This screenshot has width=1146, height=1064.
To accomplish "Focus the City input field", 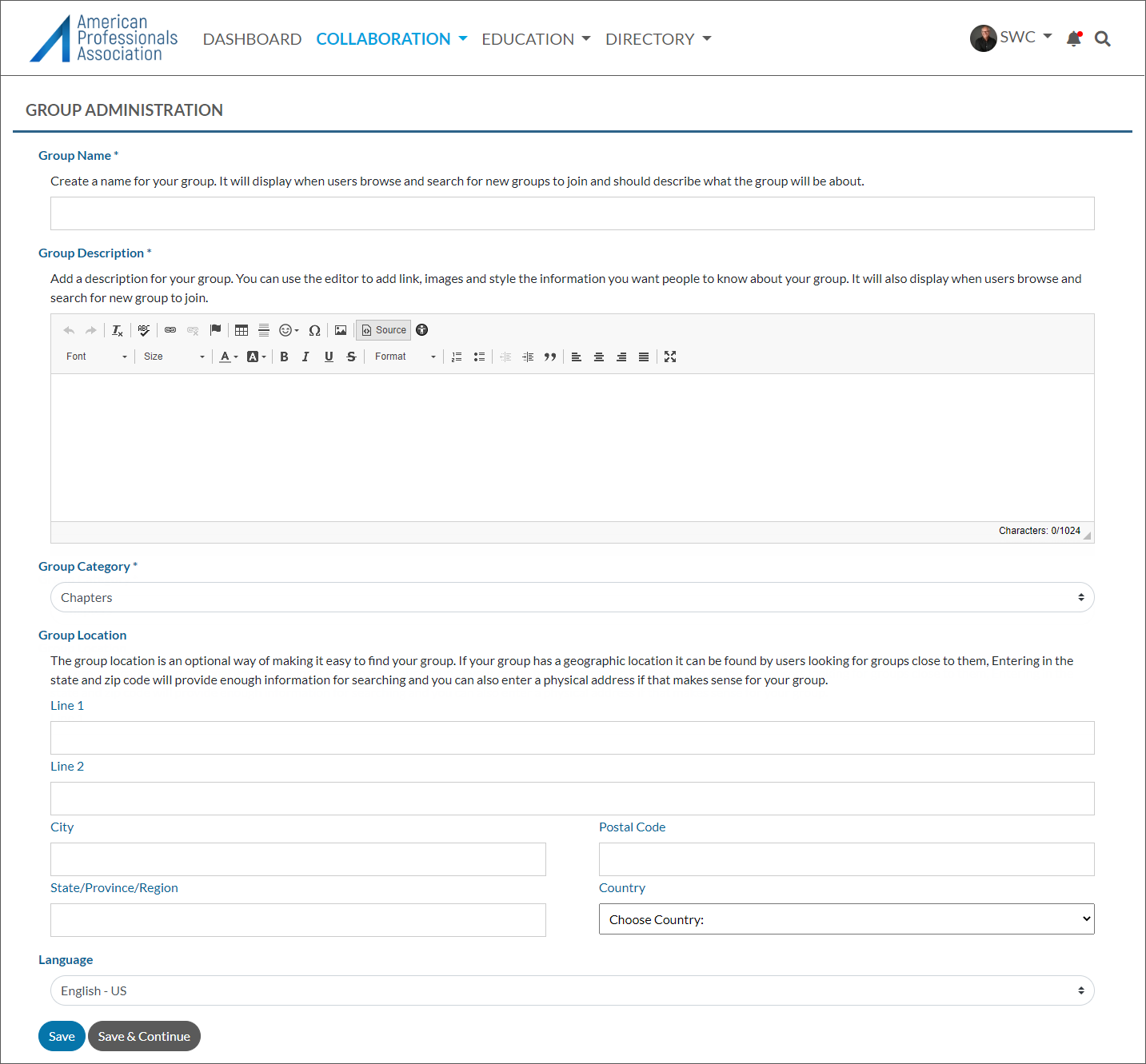I will click(298, 859).
